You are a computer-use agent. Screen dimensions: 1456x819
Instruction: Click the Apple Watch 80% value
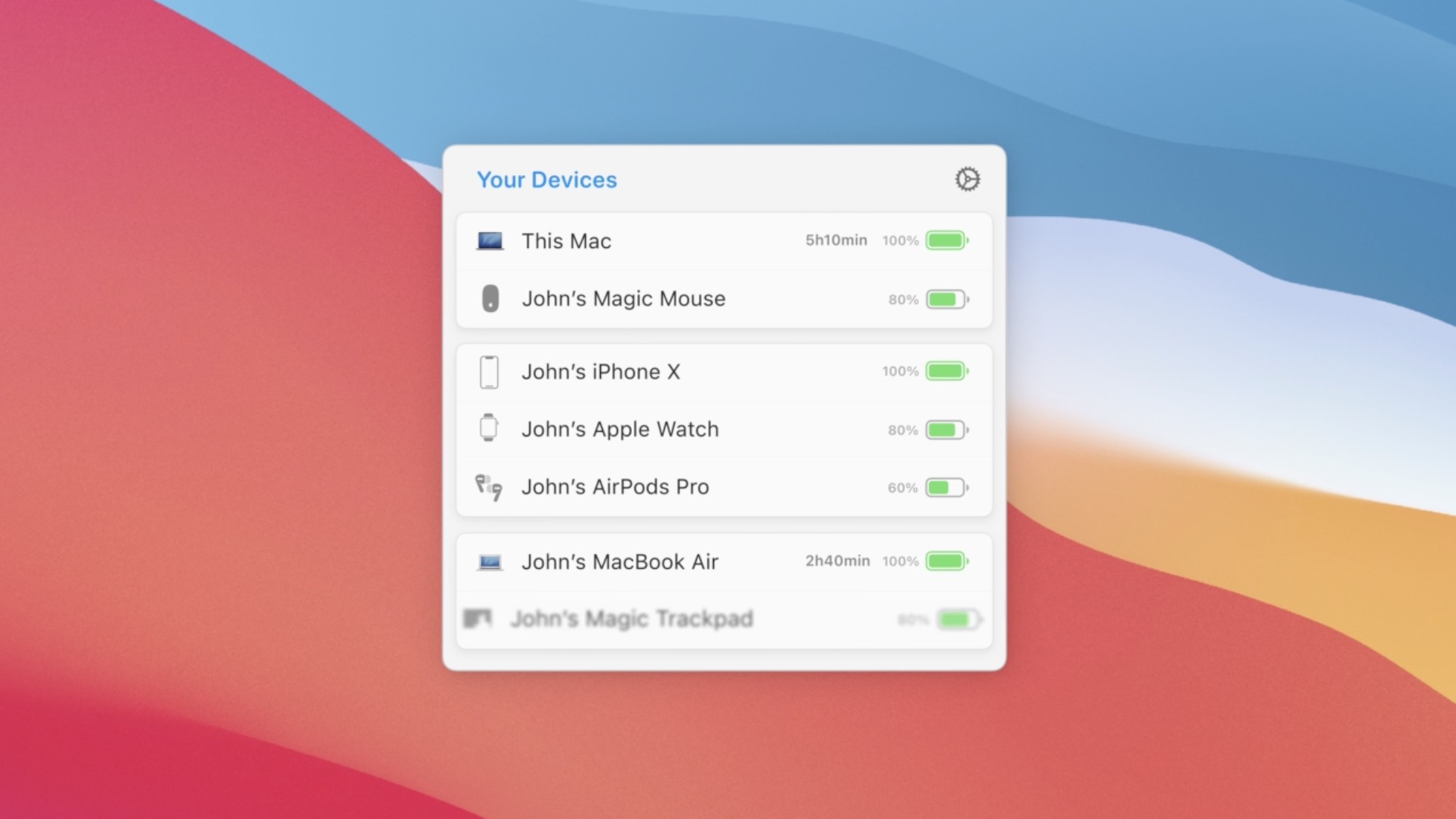[903, 430]
